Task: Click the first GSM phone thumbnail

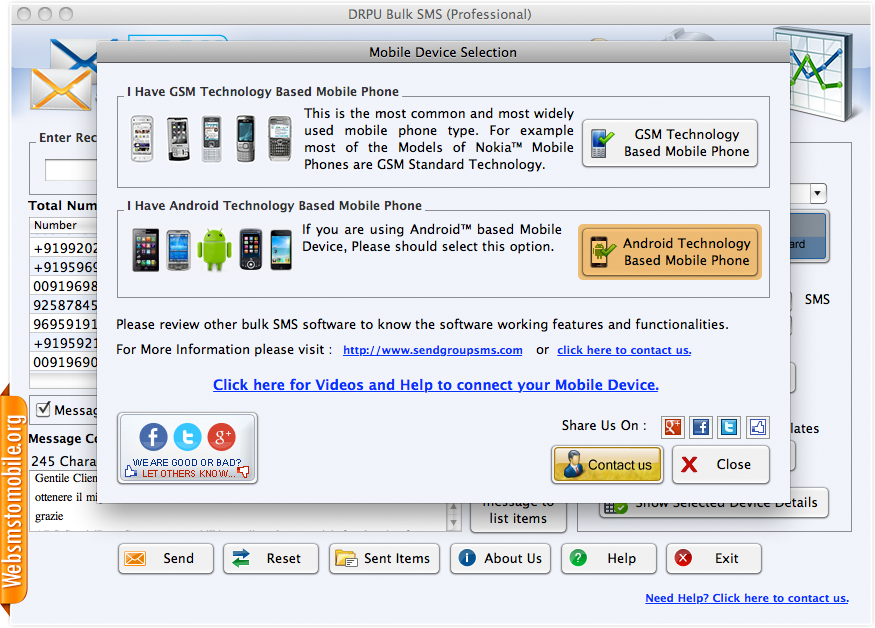Action: click(x=142, y=138)
